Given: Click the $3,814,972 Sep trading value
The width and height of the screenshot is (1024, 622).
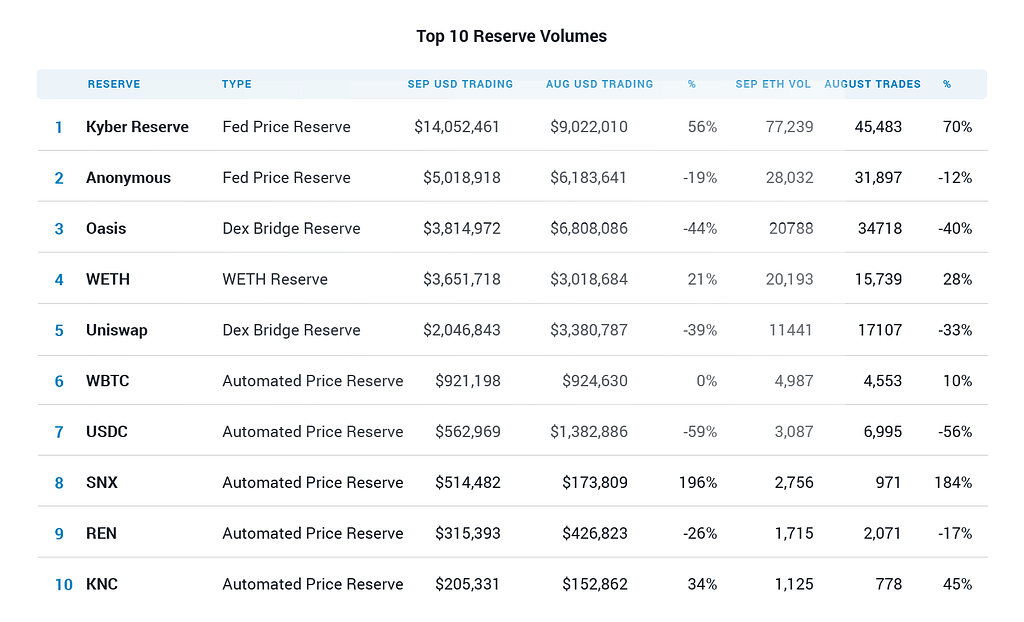Looking at the screenshot, I should (x=462, y=229).
